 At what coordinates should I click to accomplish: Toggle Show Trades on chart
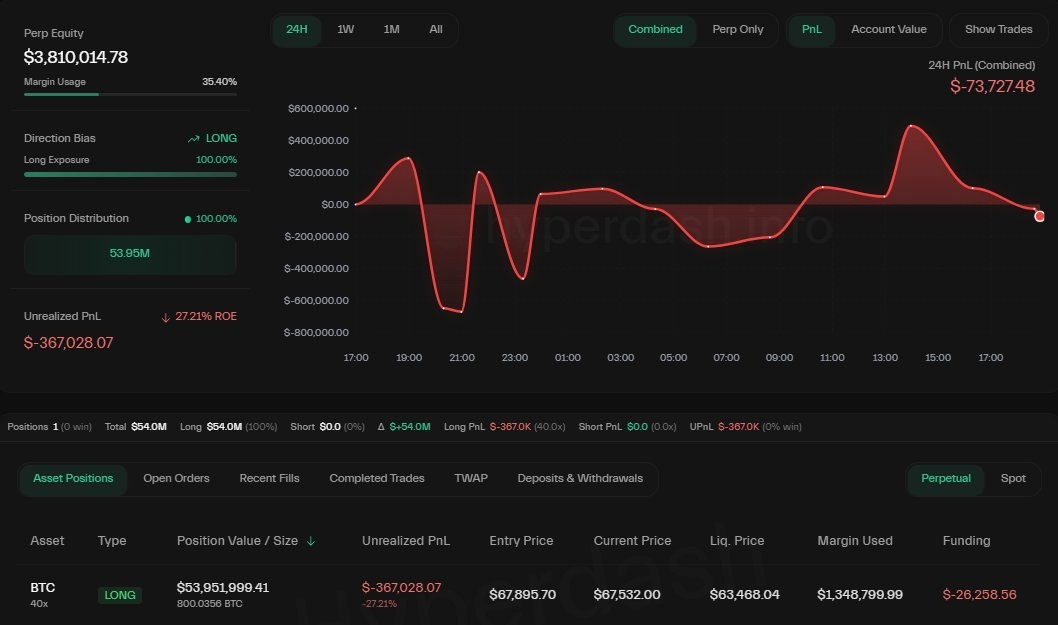point(999,30)
